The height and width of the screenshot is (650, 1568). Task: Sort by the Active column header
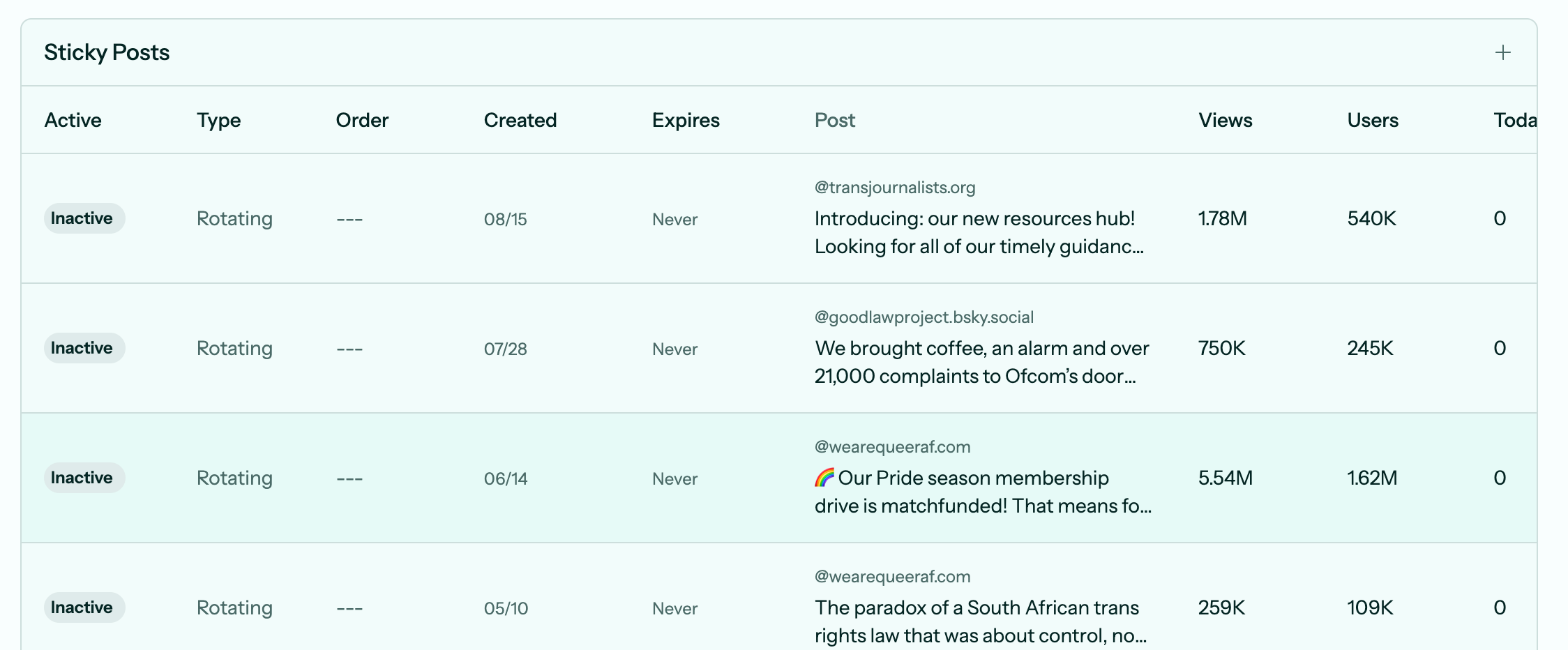tap(73, 120)
